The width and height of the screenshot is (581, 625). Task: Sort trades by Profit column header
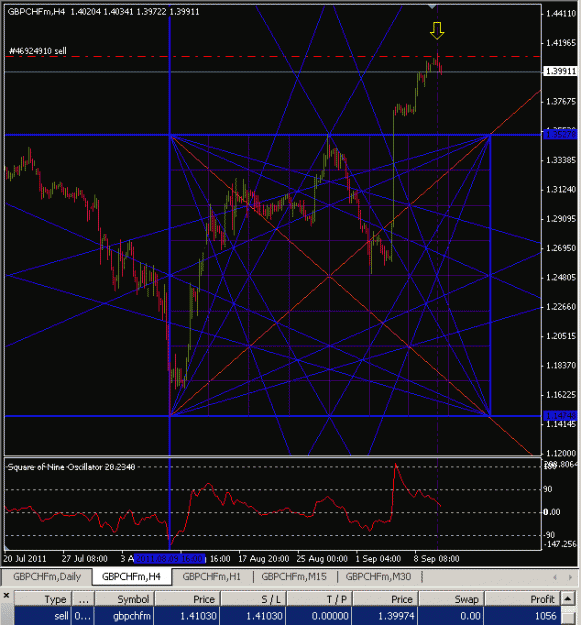522,599
